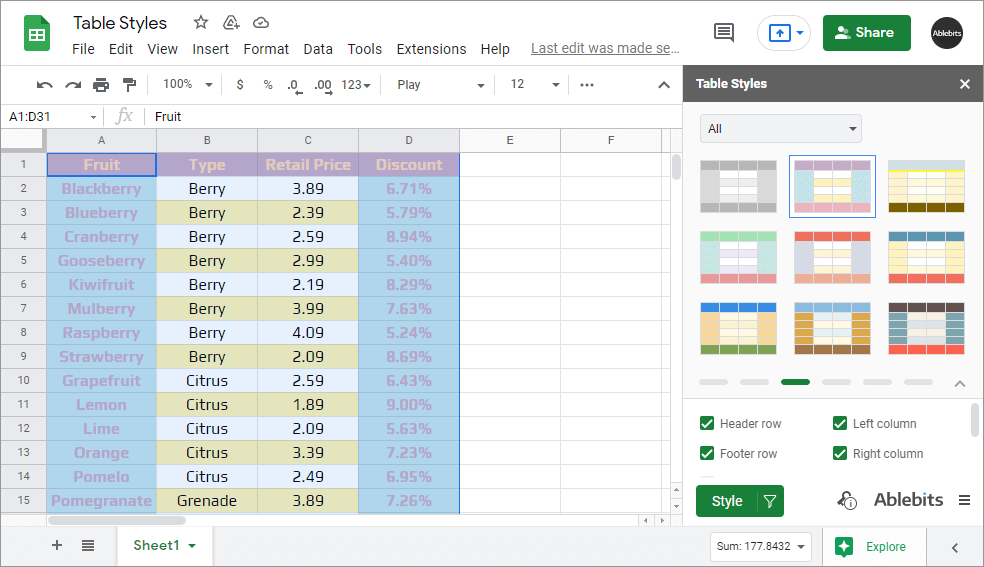Open more number formats 123 dropdown
Viewport: 984px width, 567px height.
point(356,85)
